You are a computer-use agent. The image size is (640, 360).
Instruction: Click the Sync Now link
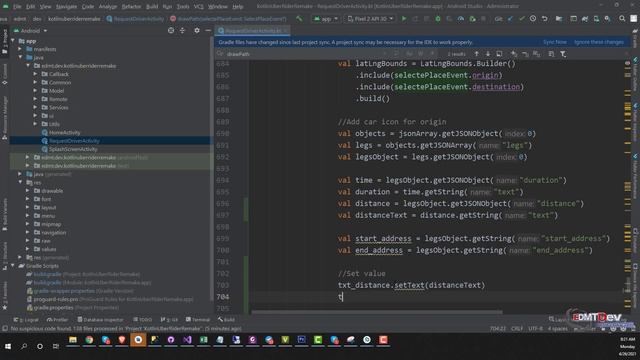(x=555, y=42)
